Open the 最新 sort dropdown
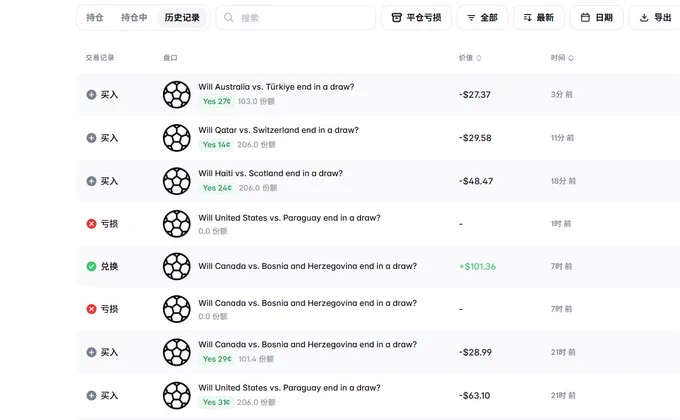Image resolution: width=680 pixels, height=420 pixels. click(539, 18)
